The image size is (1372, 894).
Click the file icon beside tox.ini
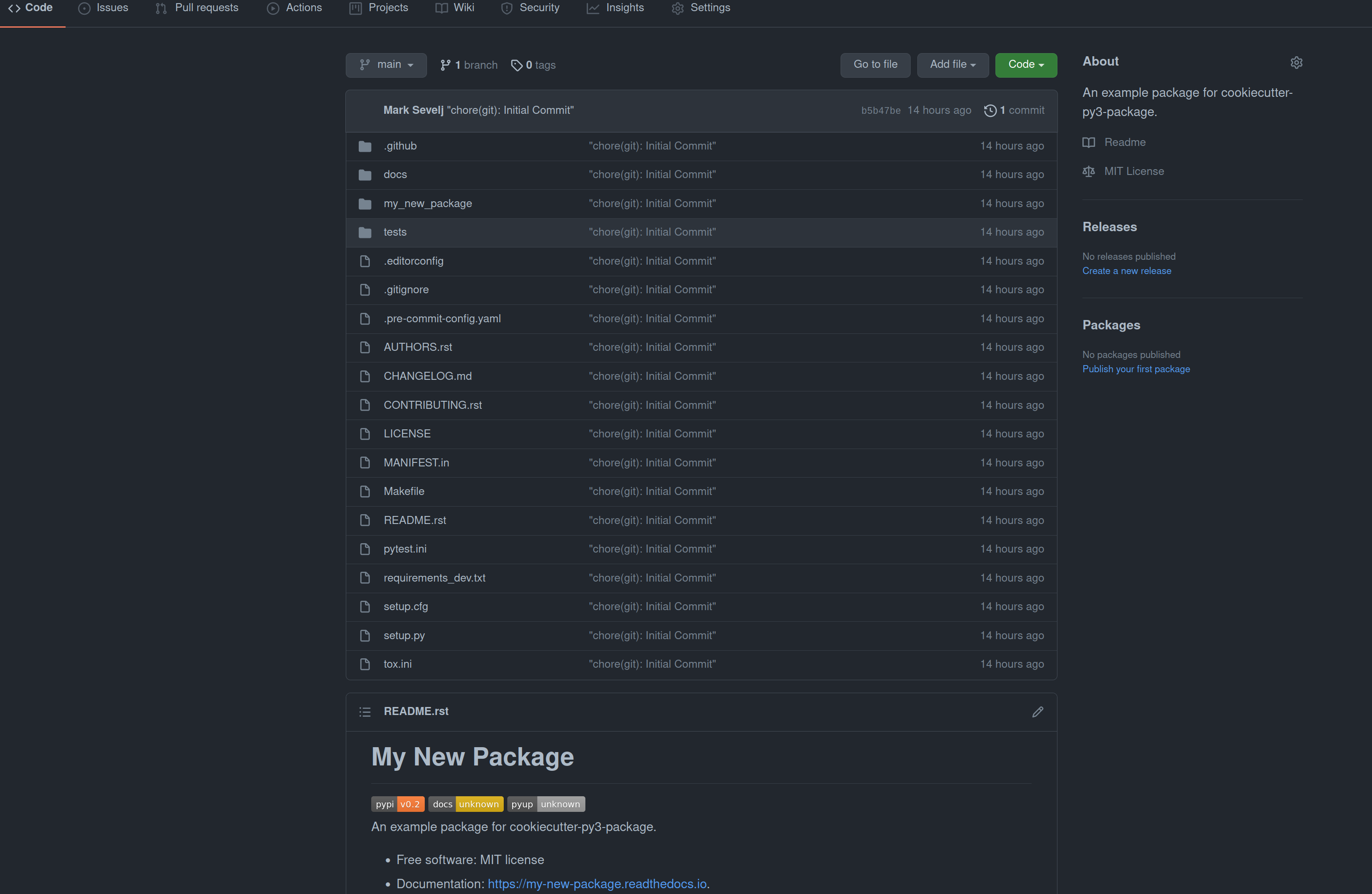(x=365, y=665)
